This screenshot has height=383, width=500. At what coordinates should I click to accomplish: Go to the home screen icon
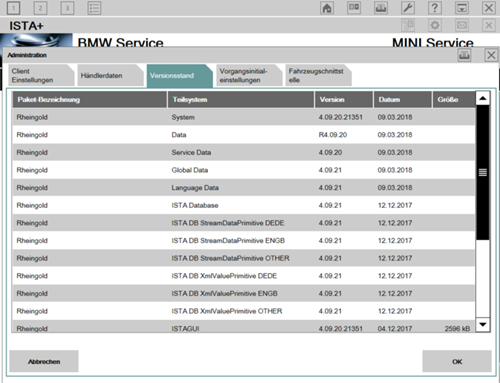pyautogui.click(x=327, y=8)
